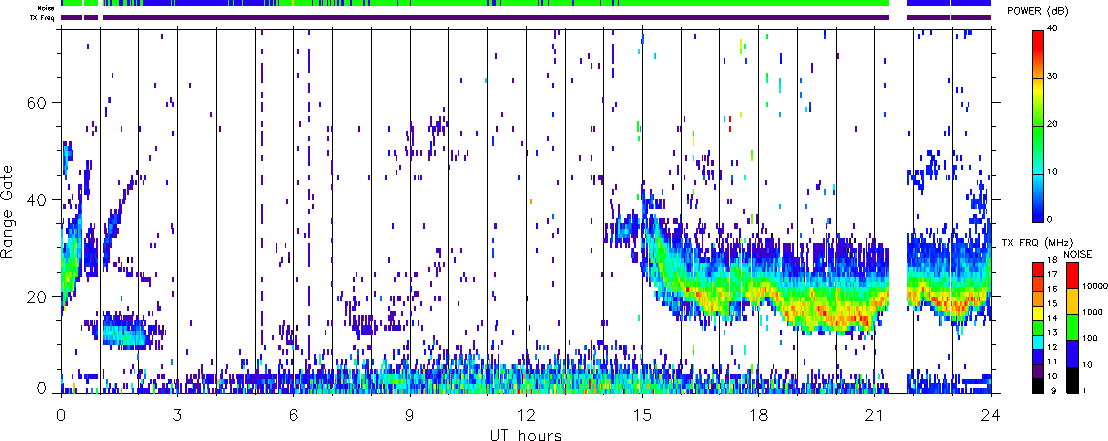Click the 10000 label in NOISE legend
Image resolution: width=1108 pixels, height=441 pixels.
click(x=1095, y=286)
